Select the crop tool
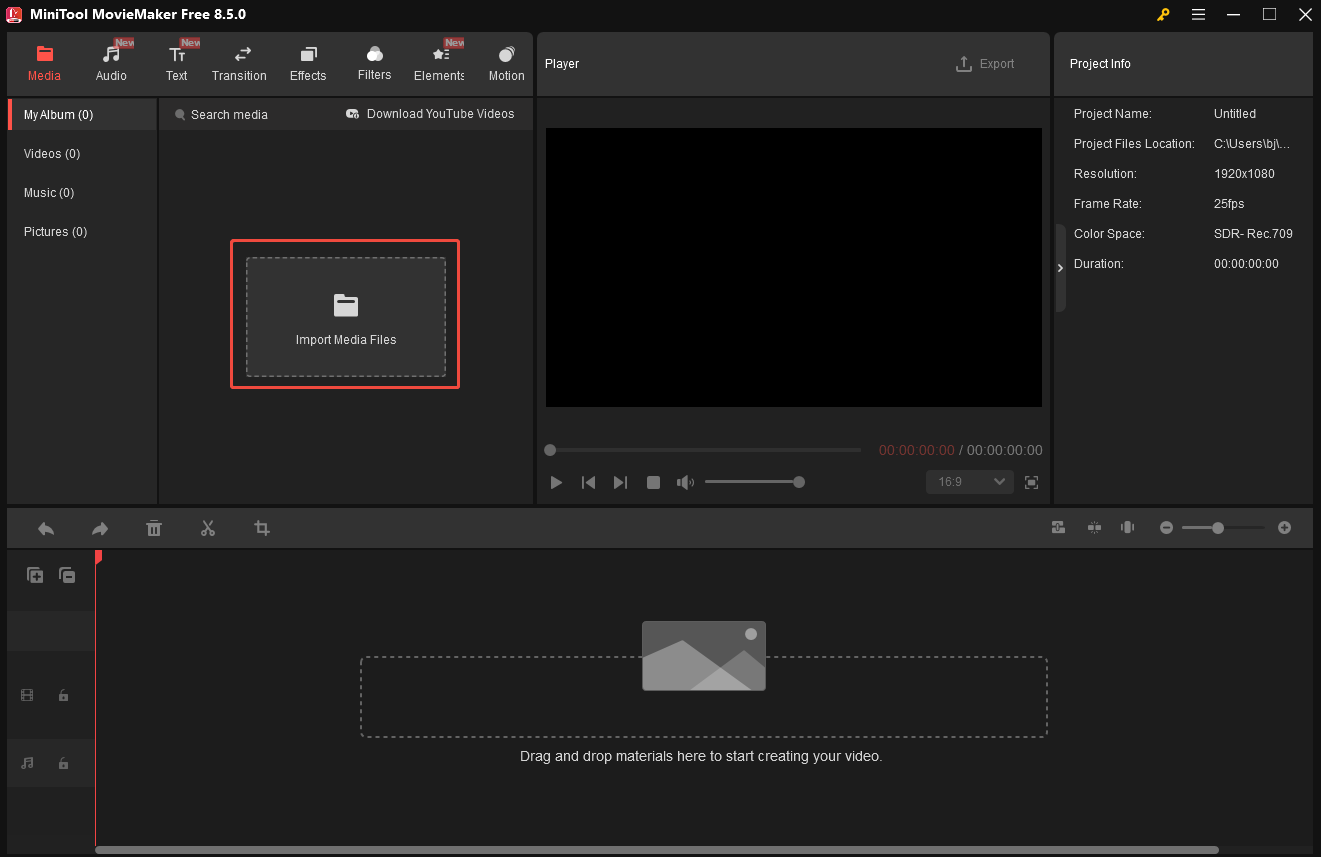 (x=261, y=528)
